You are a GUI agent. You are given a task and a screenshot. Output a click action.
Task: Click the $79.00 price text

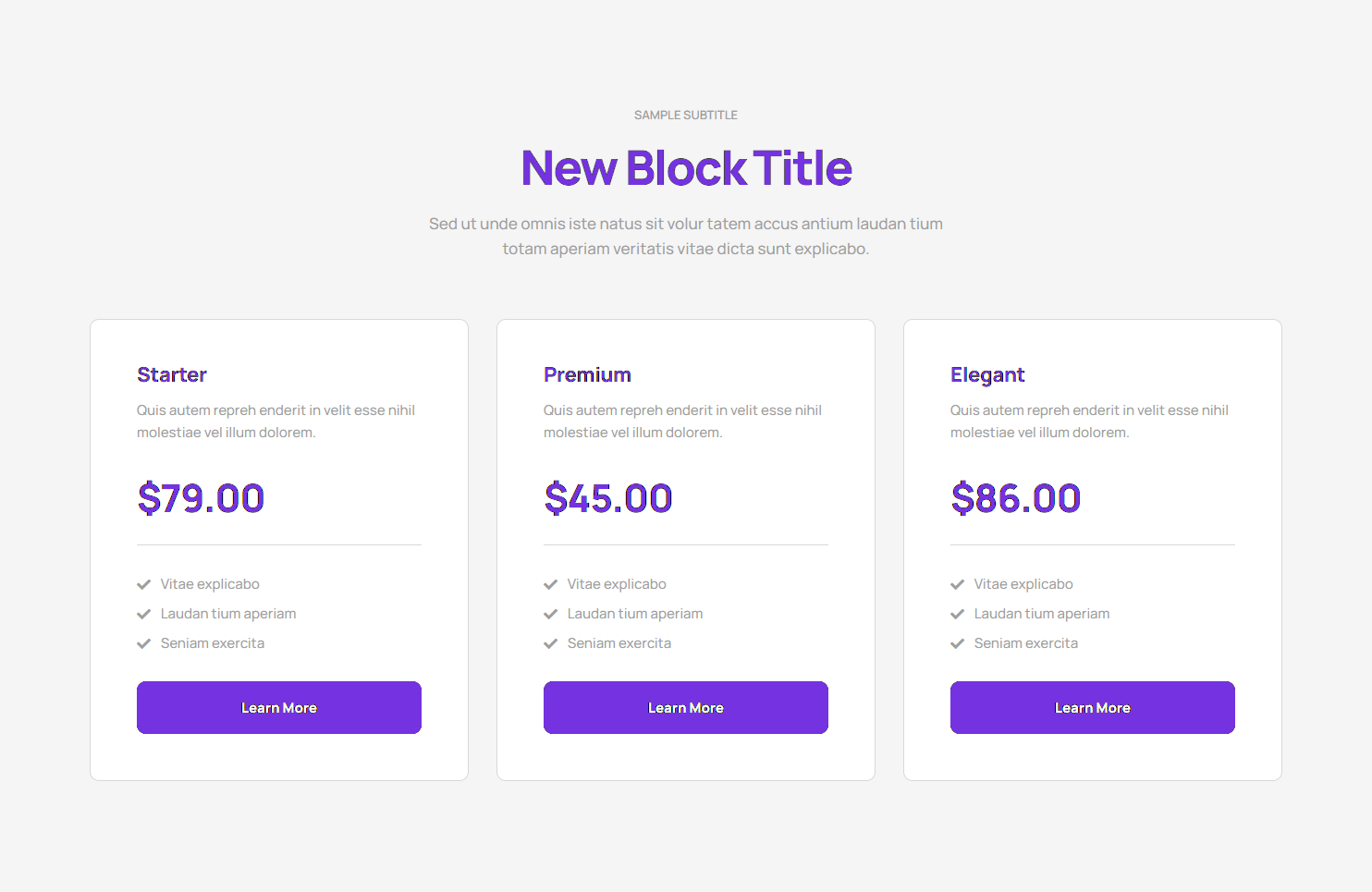(x=201, y=498)
